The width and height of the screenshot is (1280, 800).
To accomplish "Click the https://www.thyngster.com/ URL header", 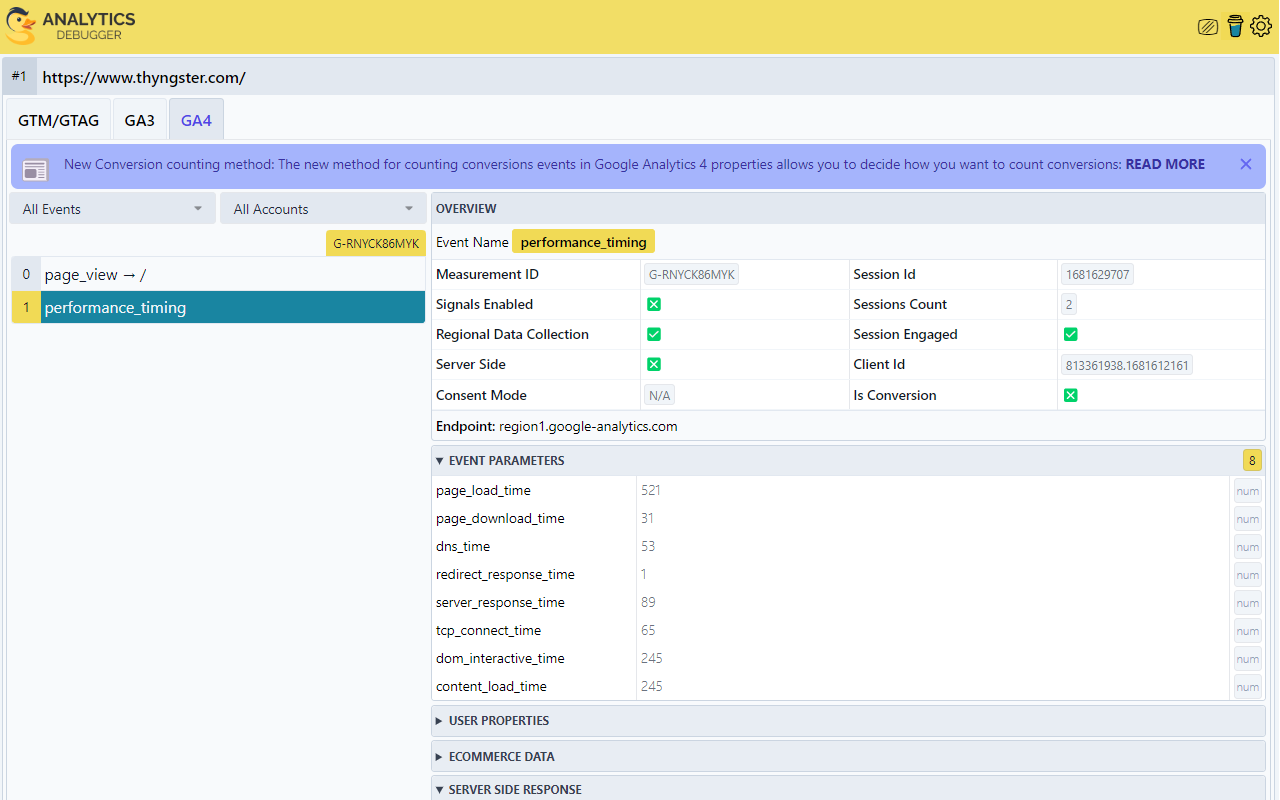I will (x=144, y=77).
